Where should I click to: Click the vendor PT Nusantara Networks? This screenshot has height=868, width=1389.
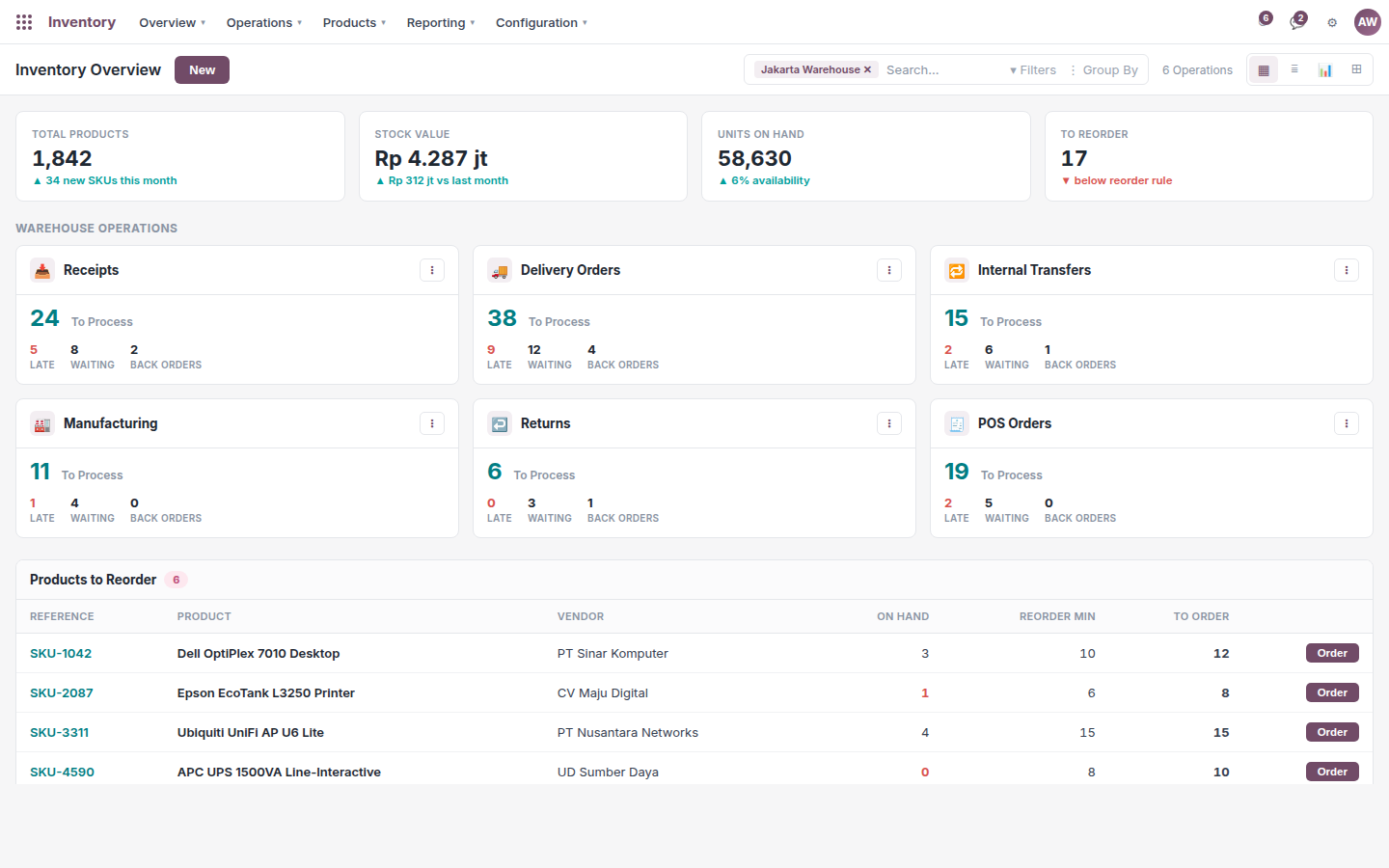point(628,732)
